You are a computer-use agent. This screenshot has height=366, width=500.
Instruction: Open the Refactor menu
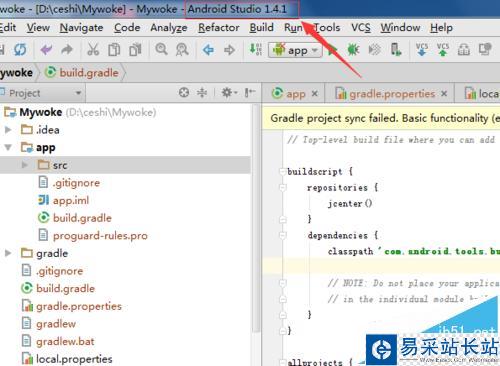(x=219, y=28)
